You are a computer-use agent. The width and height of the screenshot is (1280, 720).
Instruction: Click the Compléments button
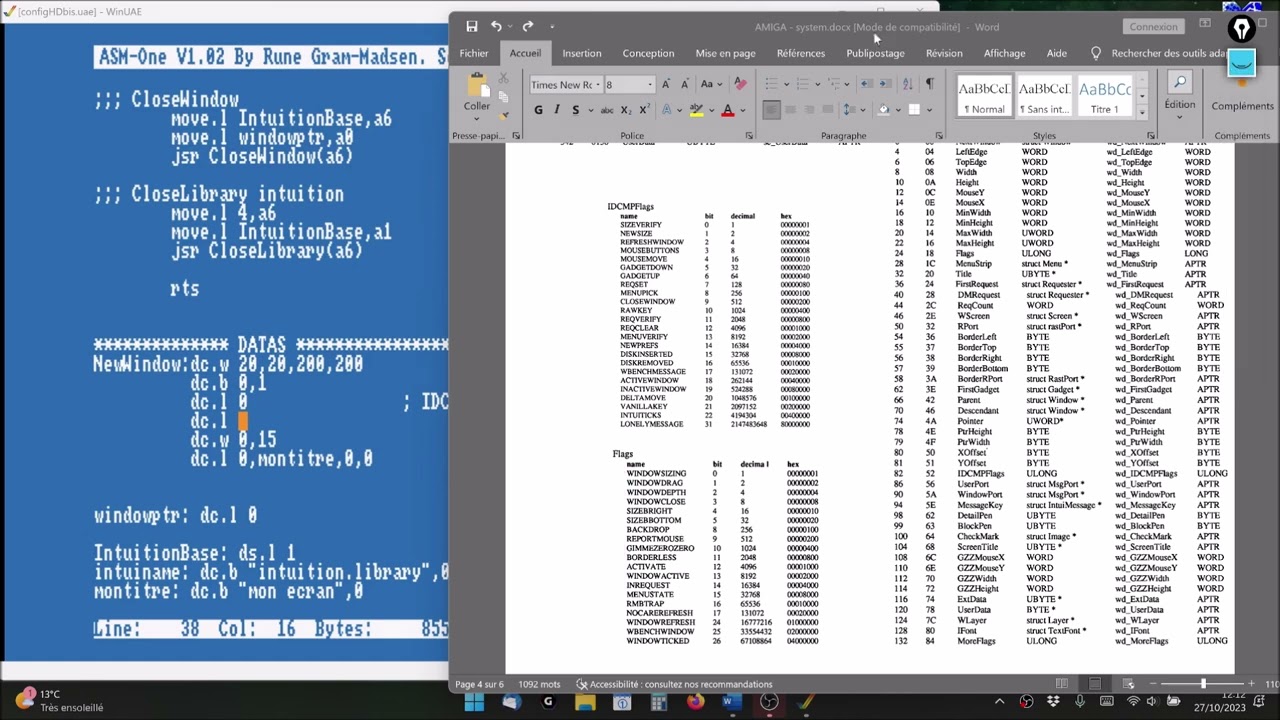pos(1242,92)
